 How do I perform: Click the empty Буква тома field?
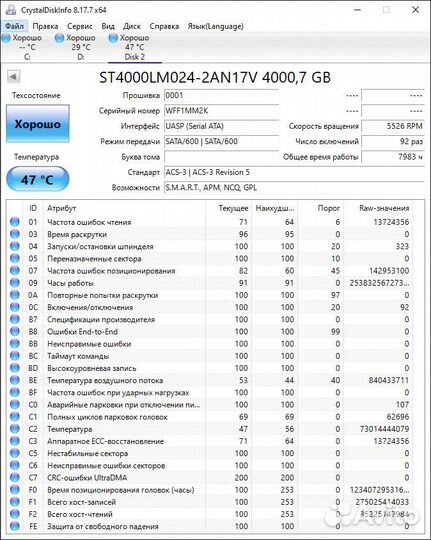coord(221,157)
